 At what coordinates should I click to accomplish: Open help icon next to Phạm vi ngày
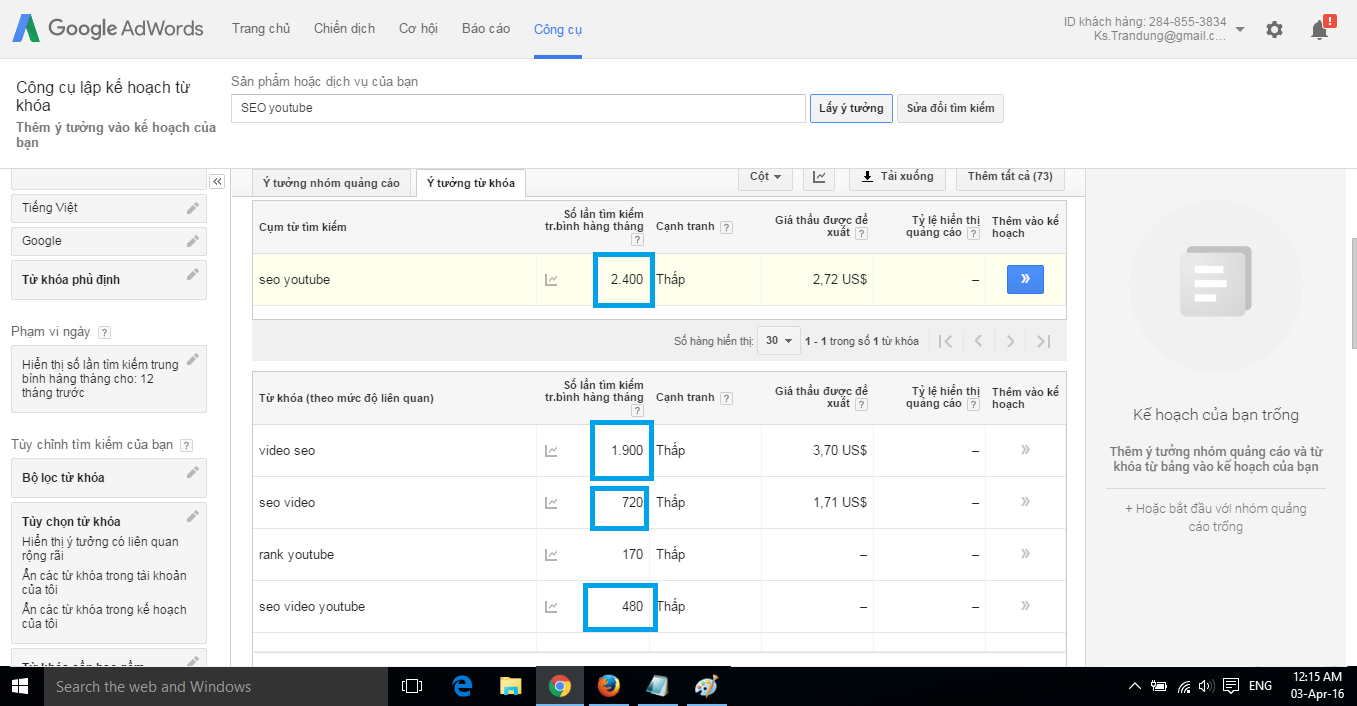[105, 332]
